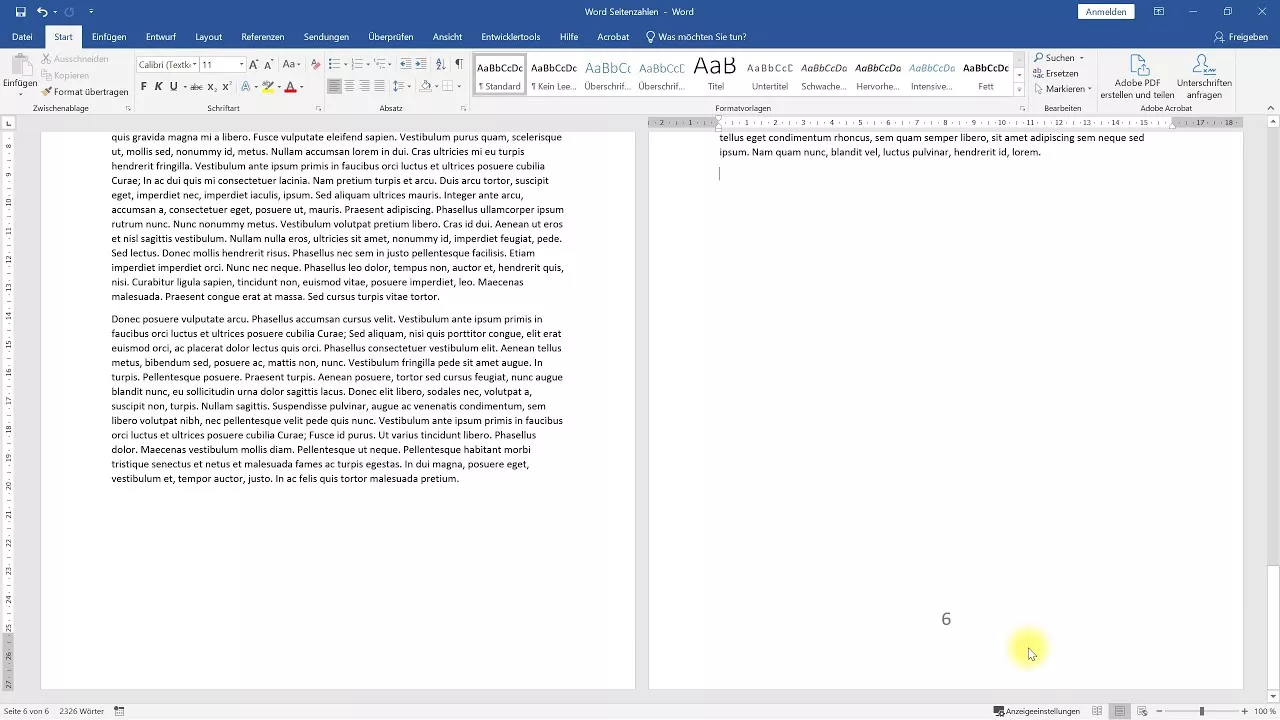
Task: Expand the font size dropdown
Action: [241, 65]
